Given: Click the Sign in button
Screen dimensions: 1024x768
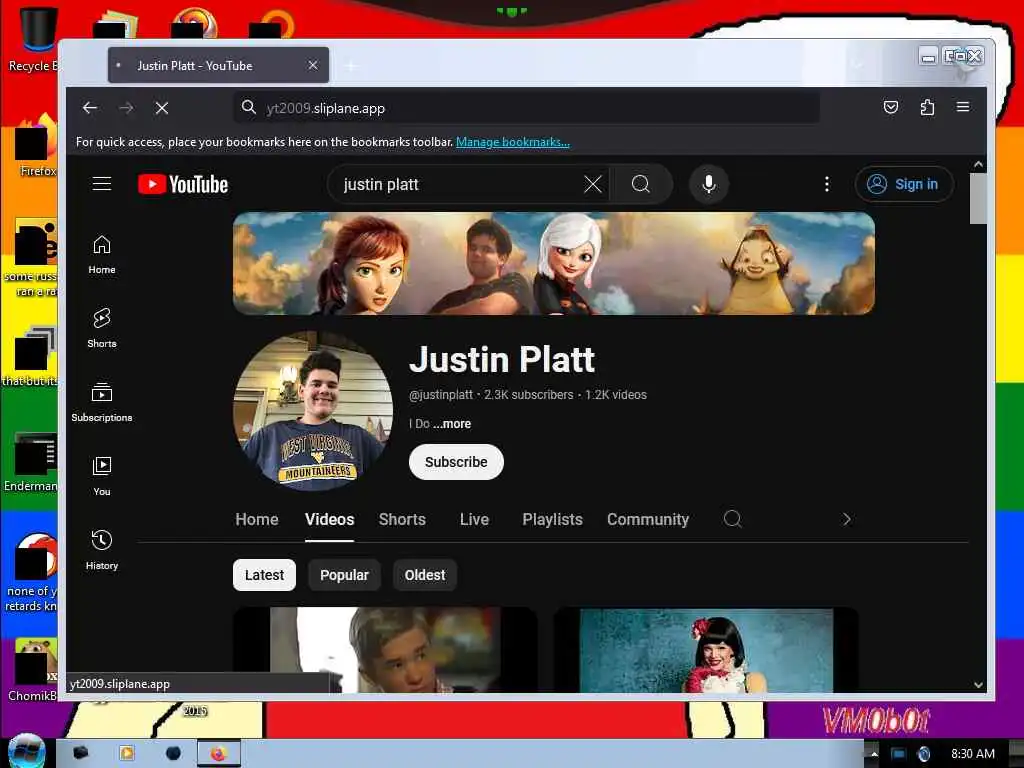Looking at the screenshot, I should [904, 184].
